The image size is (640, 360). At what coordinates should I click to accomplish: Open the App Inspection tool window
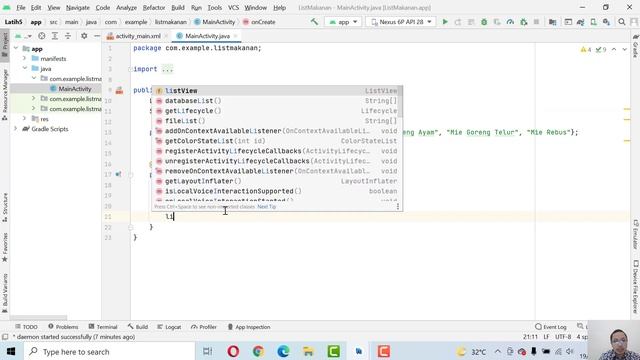[249, 327]
